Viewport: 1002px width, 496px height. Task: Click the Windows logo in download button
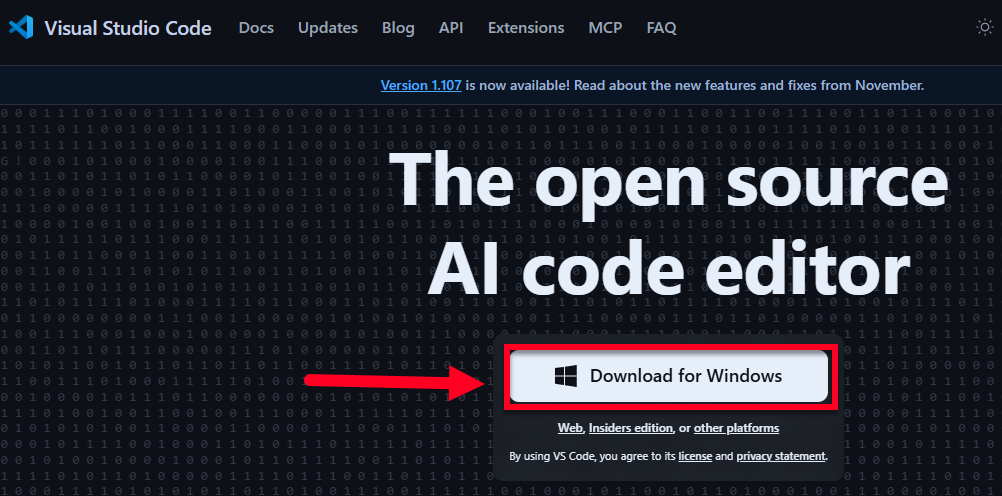tap(567, 376)
